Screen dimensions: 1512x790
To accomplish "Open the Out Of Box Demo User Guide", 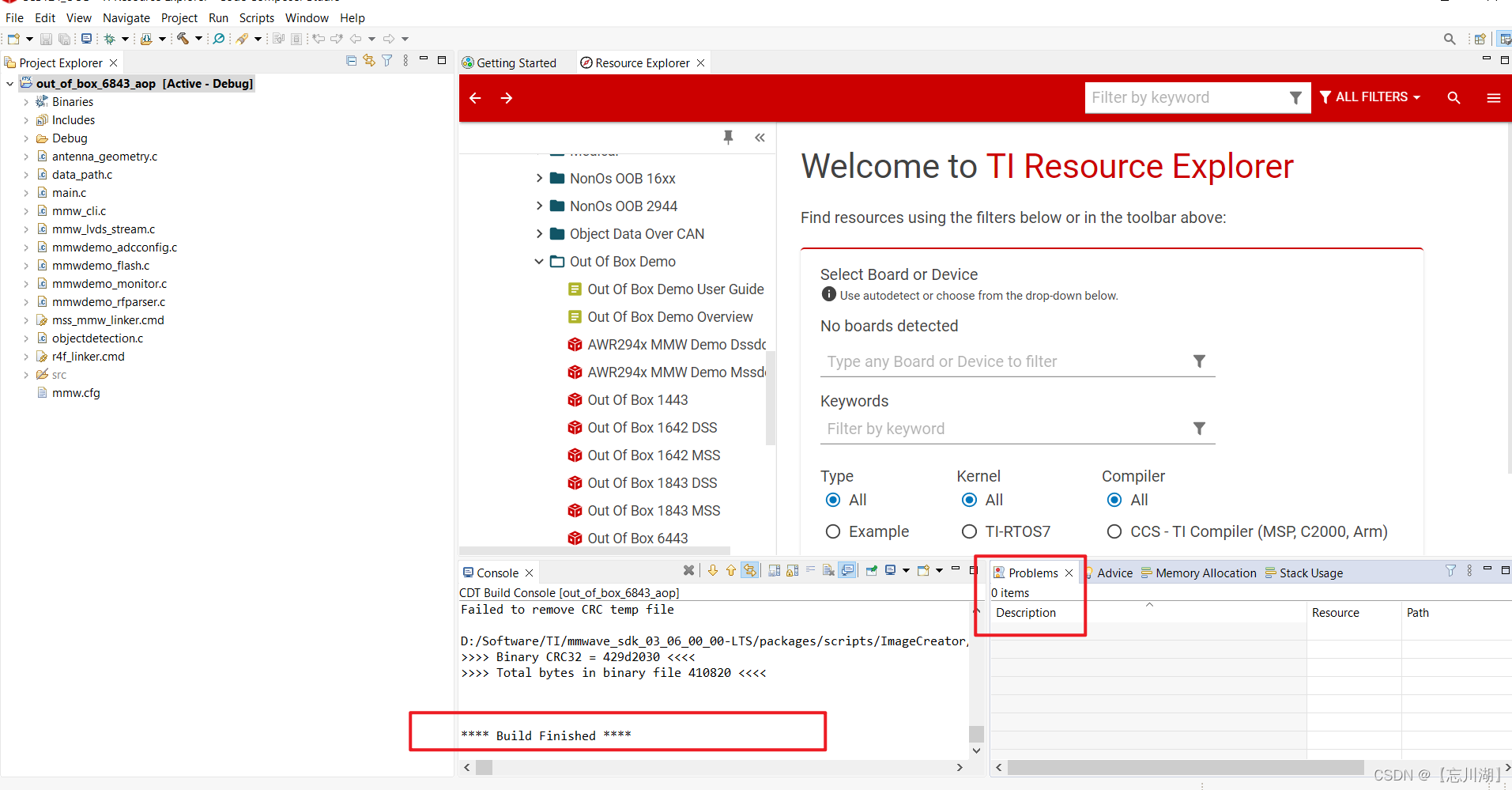I will click(x=675, y=289).
